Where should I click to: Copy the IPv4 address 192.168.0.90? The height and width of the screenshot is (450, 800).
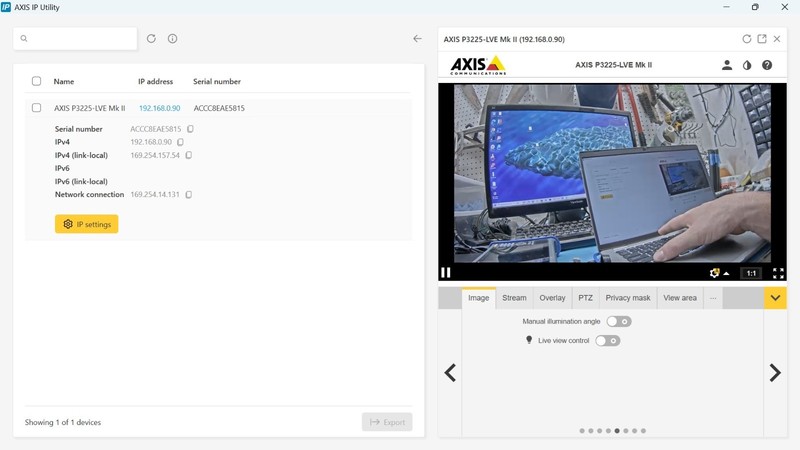point(180,142)
